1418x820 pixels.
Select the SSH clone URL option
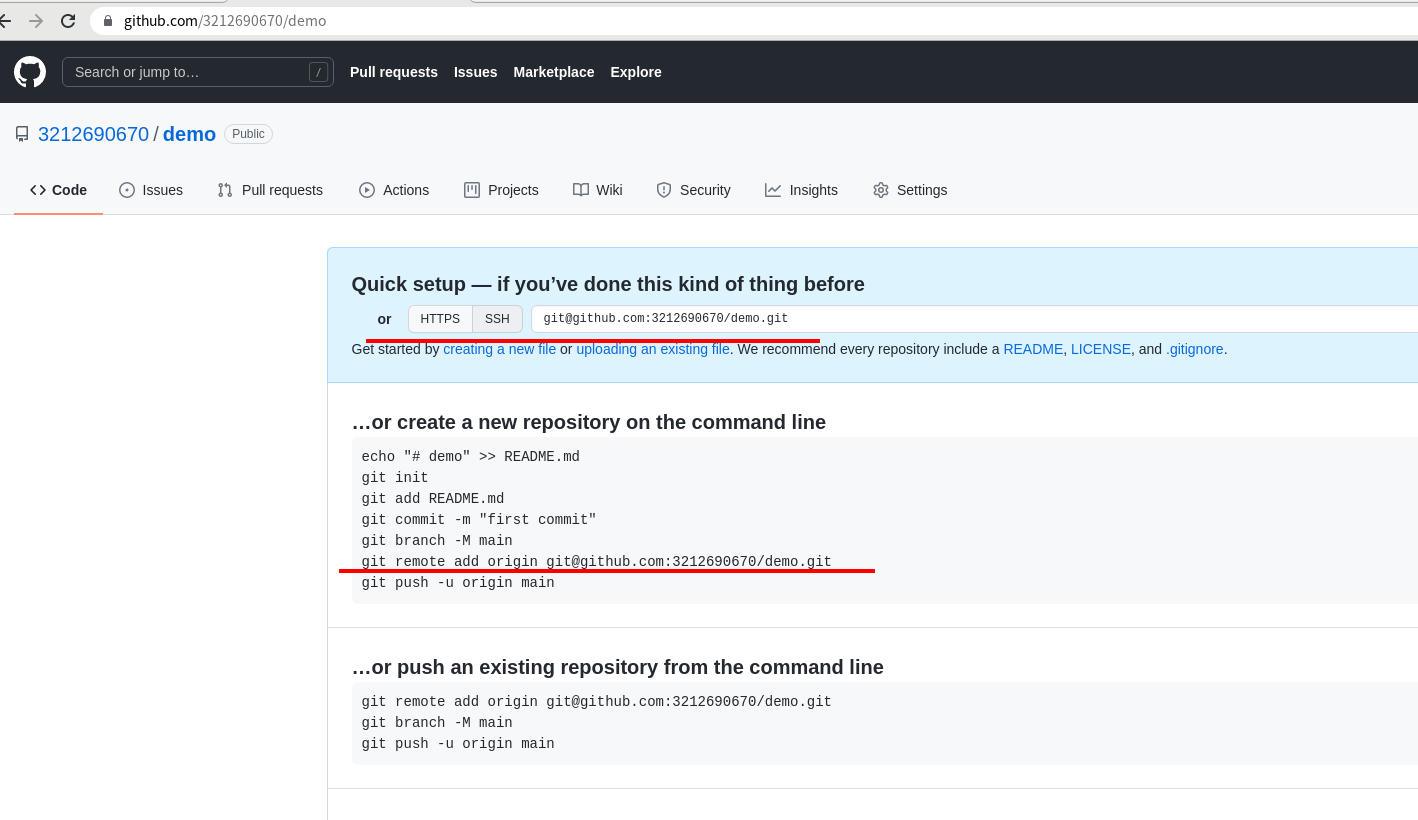(497, 319)
